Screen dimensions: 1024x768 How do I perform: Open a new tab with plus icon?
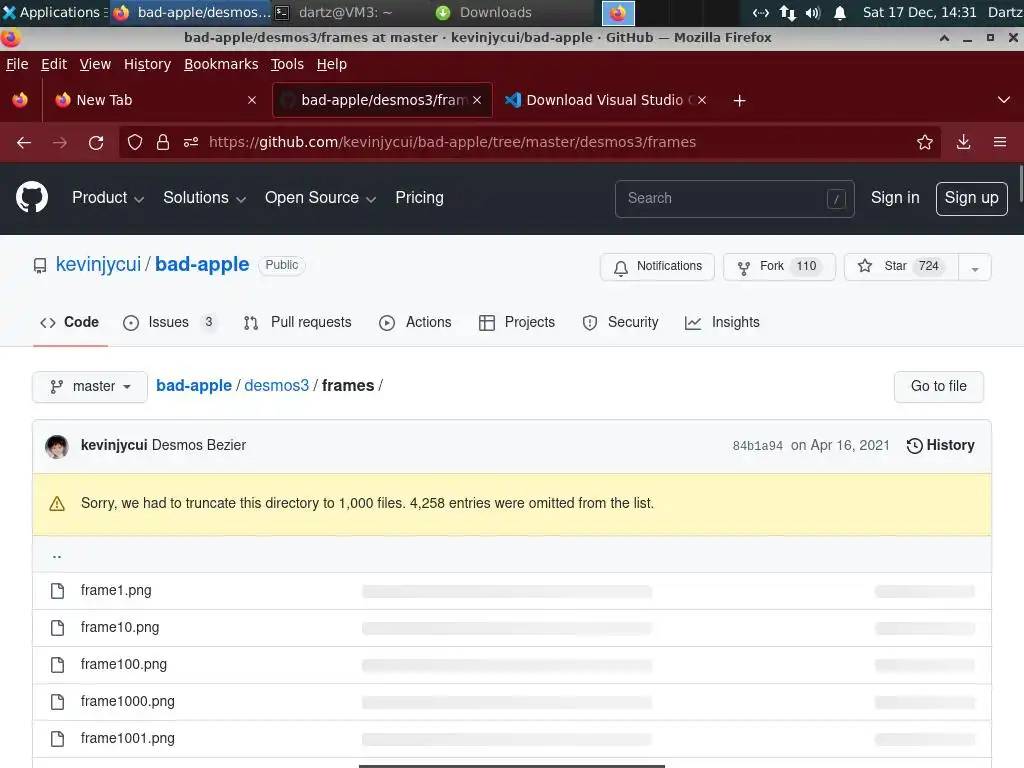point(739,101)
